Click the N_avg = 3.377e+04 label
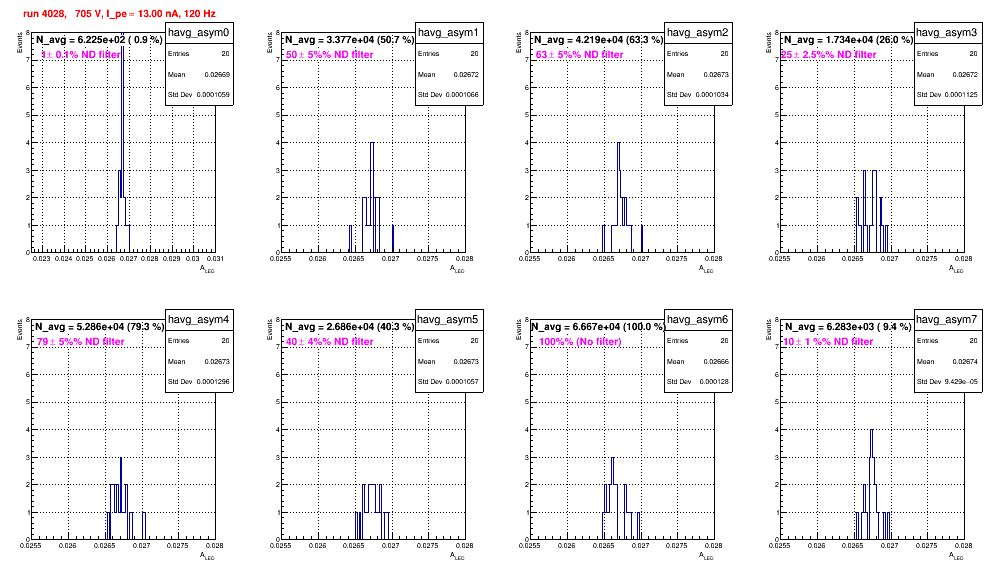Viewport: 998px width, 574px height. click(349, 40)
